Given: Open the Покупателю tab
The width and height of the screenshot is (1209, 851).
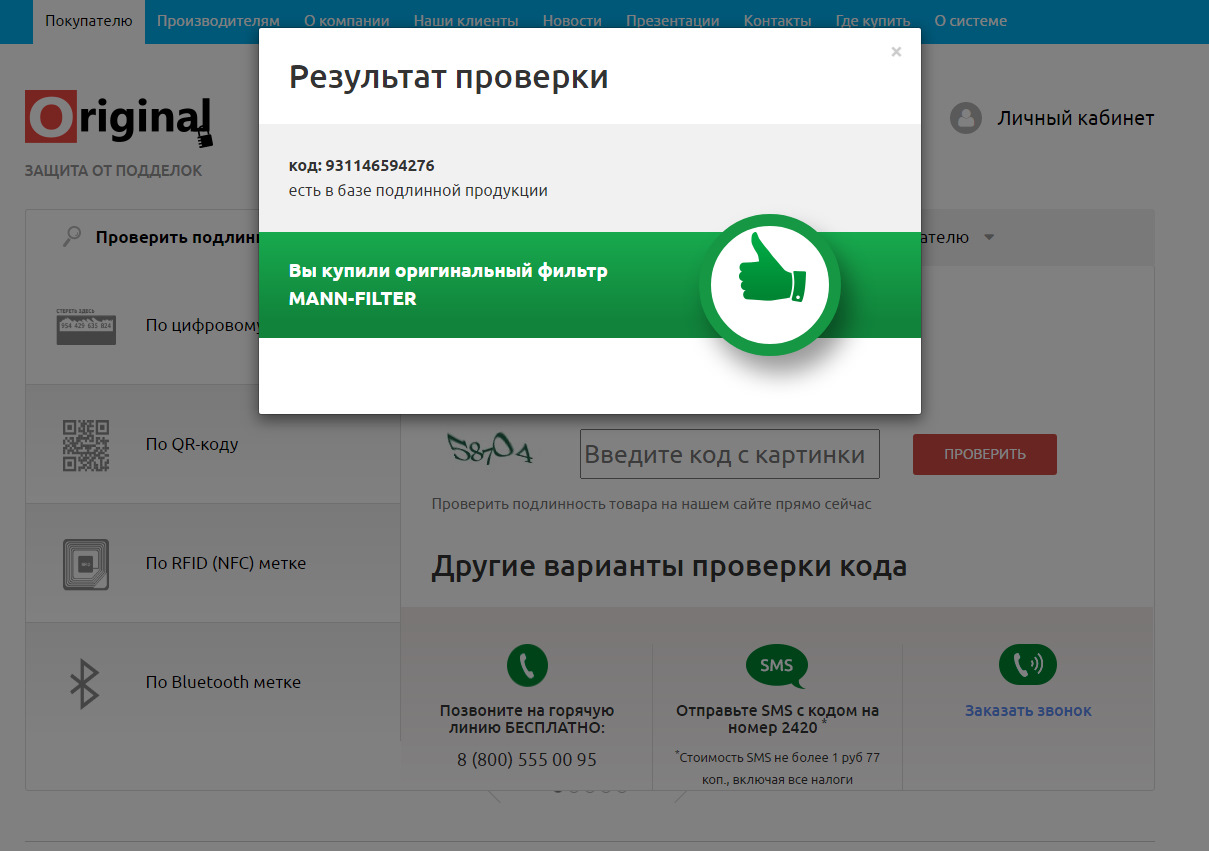Looking at the screenshot, I should tap(89, 21).
